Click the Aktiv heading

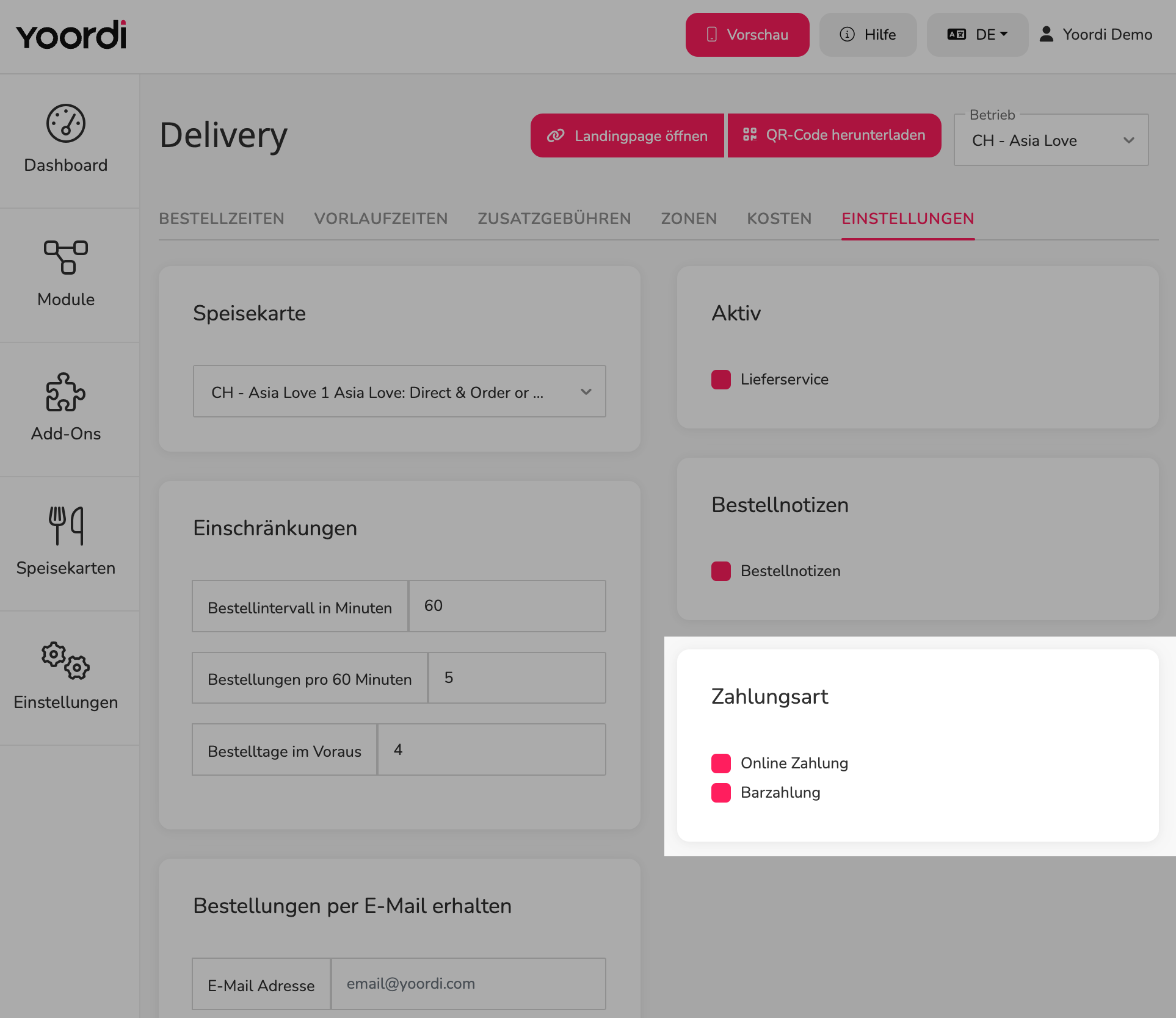click(736, 313)
